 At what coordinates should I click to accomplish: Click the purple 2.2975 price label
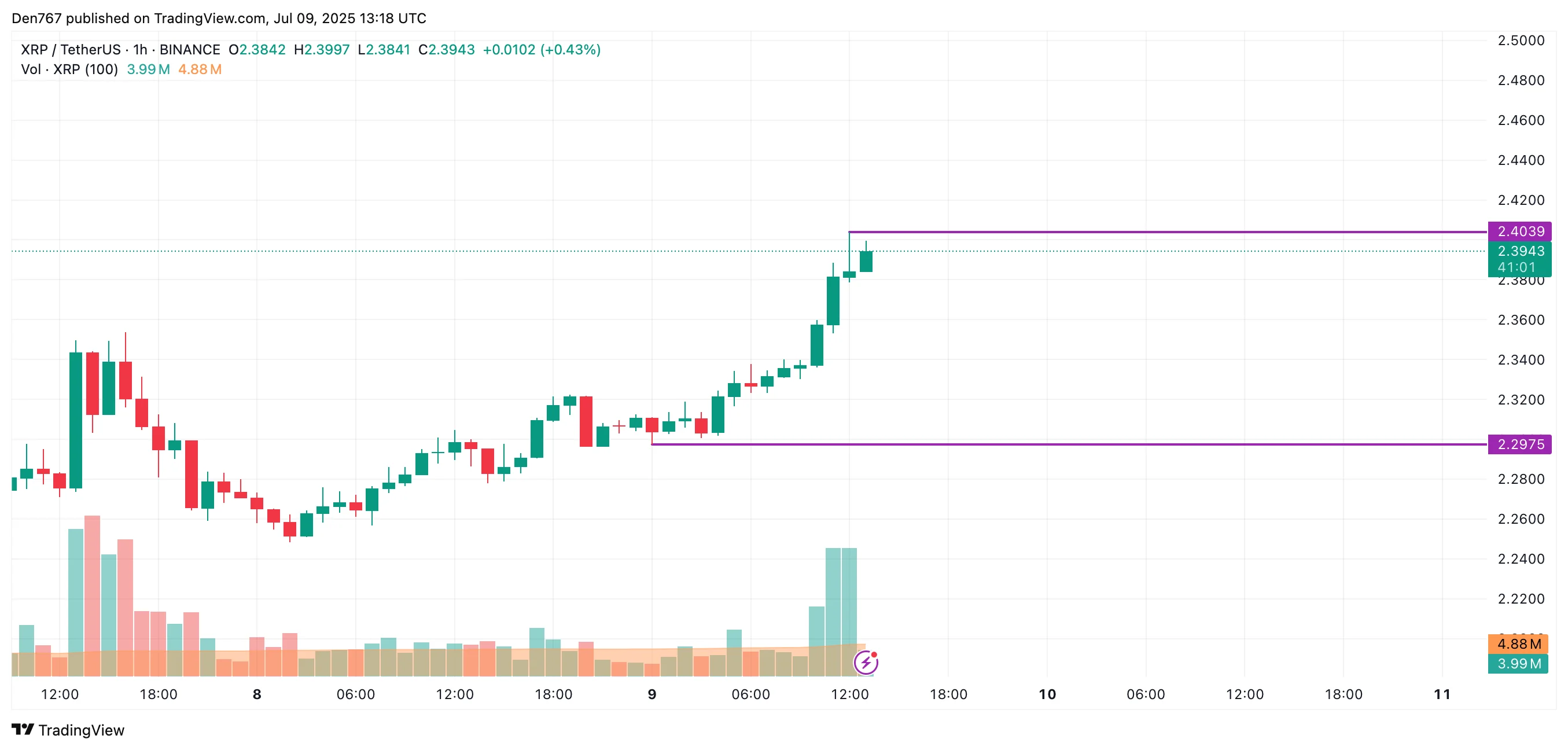(1519, 444)
